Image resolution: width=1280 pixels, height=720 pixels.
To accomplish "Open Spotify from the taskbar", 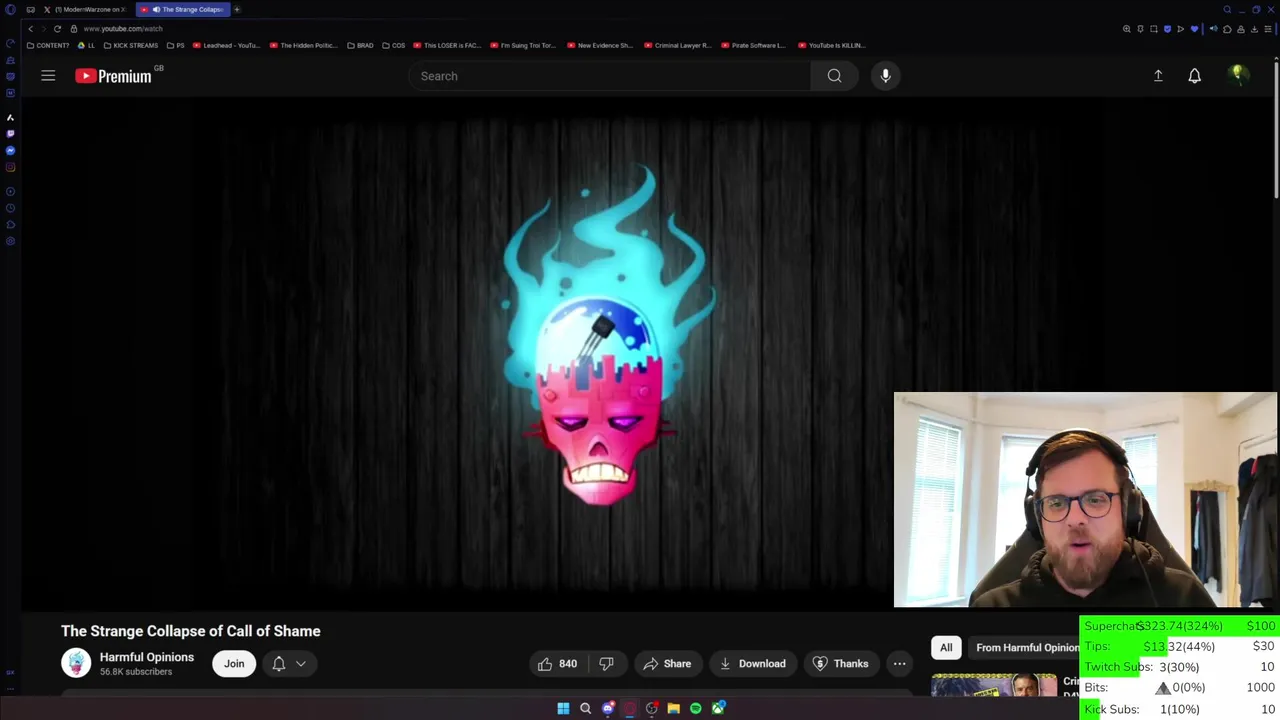I will pyautogui.click(x=695, y=708).
